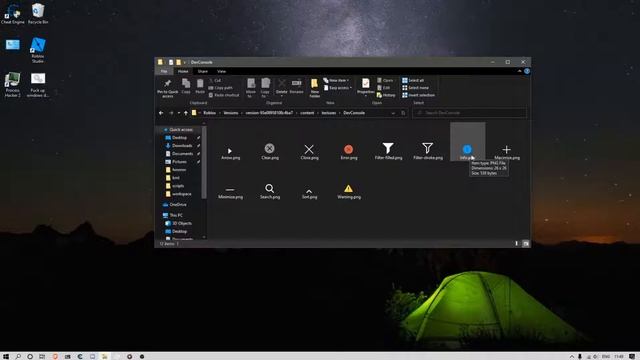The image size is (640, 360).
Task: Open the Move to dropdown in Organize
Action: (251, 88)
